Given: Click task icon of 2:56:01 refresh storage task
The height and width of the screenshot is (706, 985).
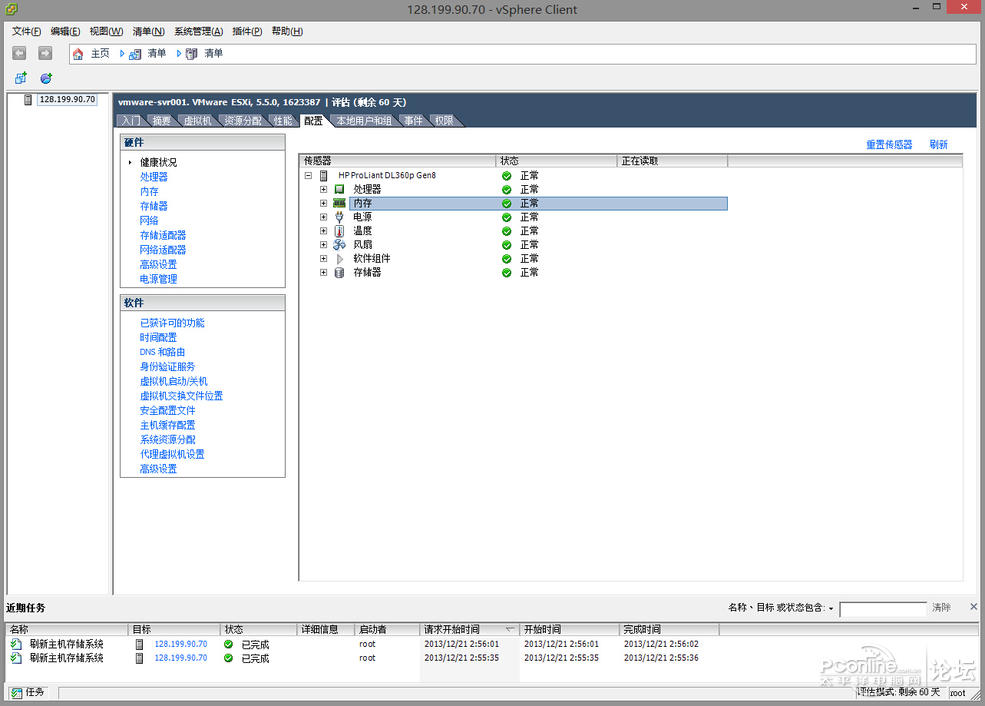Looking at the screenshot, I should tap(16, 644).
